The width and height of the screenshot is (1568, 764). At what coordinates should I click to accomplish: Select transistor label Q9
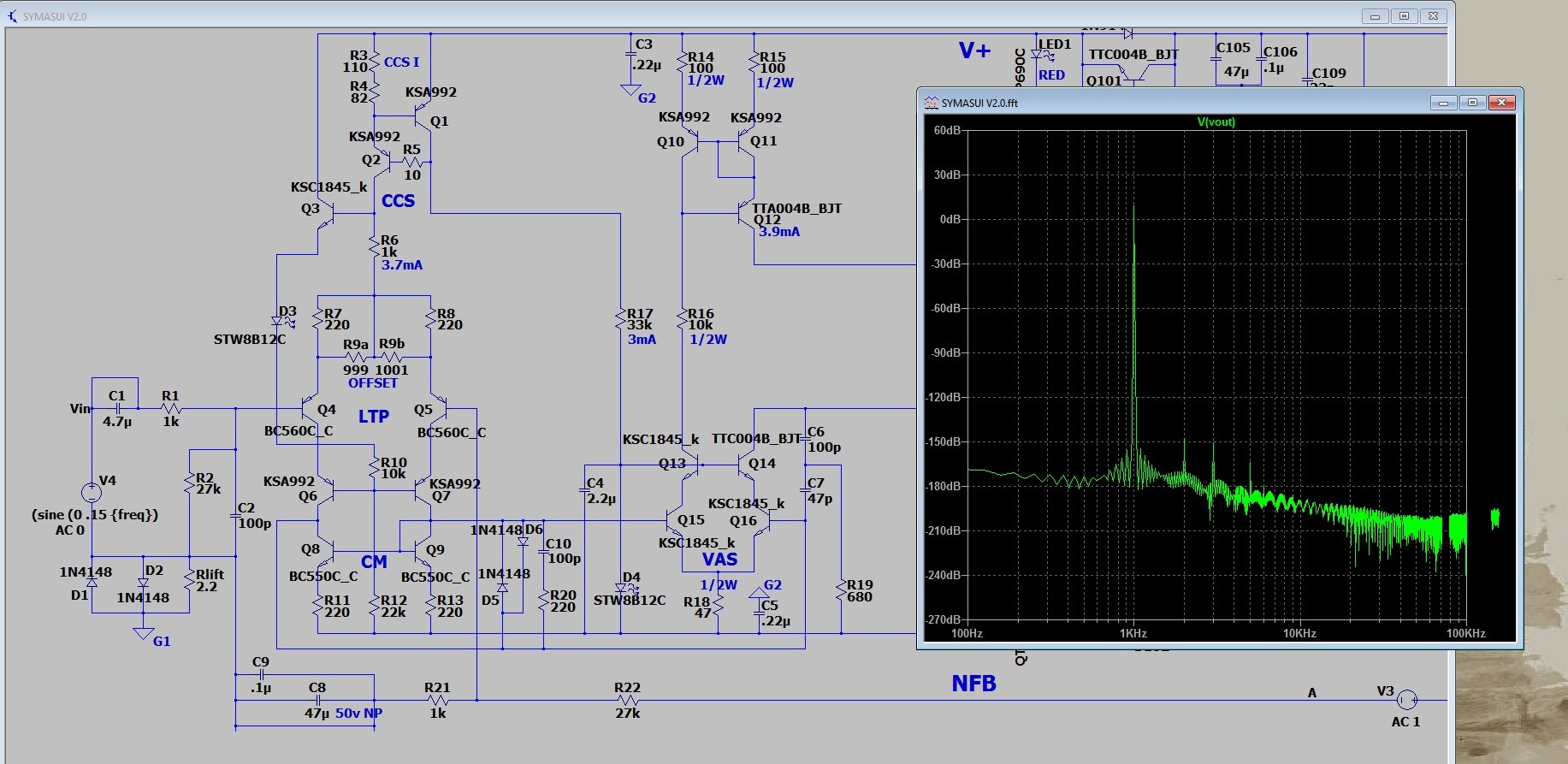click(435, 550)
